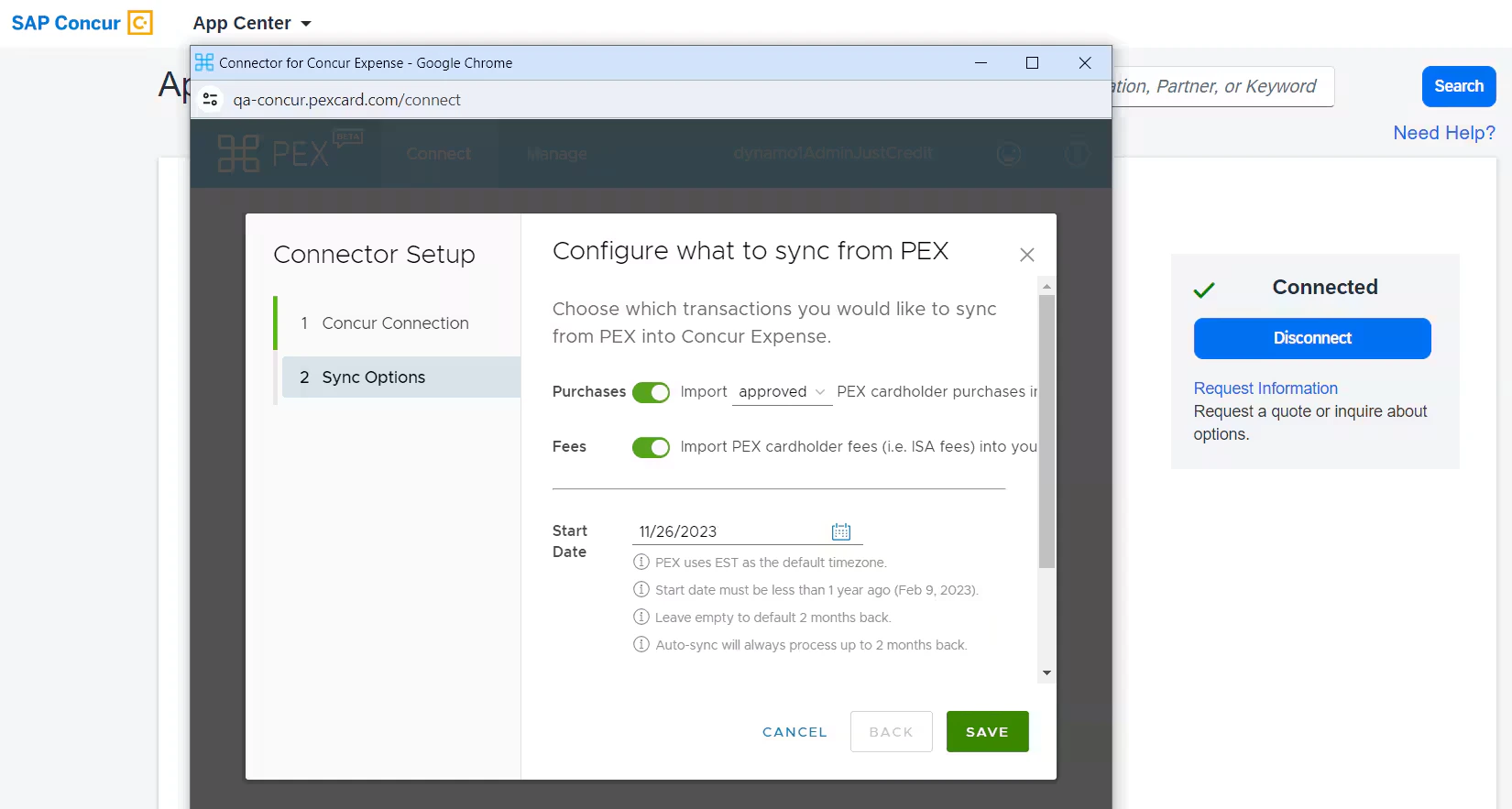The image size is (1512, 809).
Task: Click info icon beside Auto-sync note
Action: tap(641, 644)
